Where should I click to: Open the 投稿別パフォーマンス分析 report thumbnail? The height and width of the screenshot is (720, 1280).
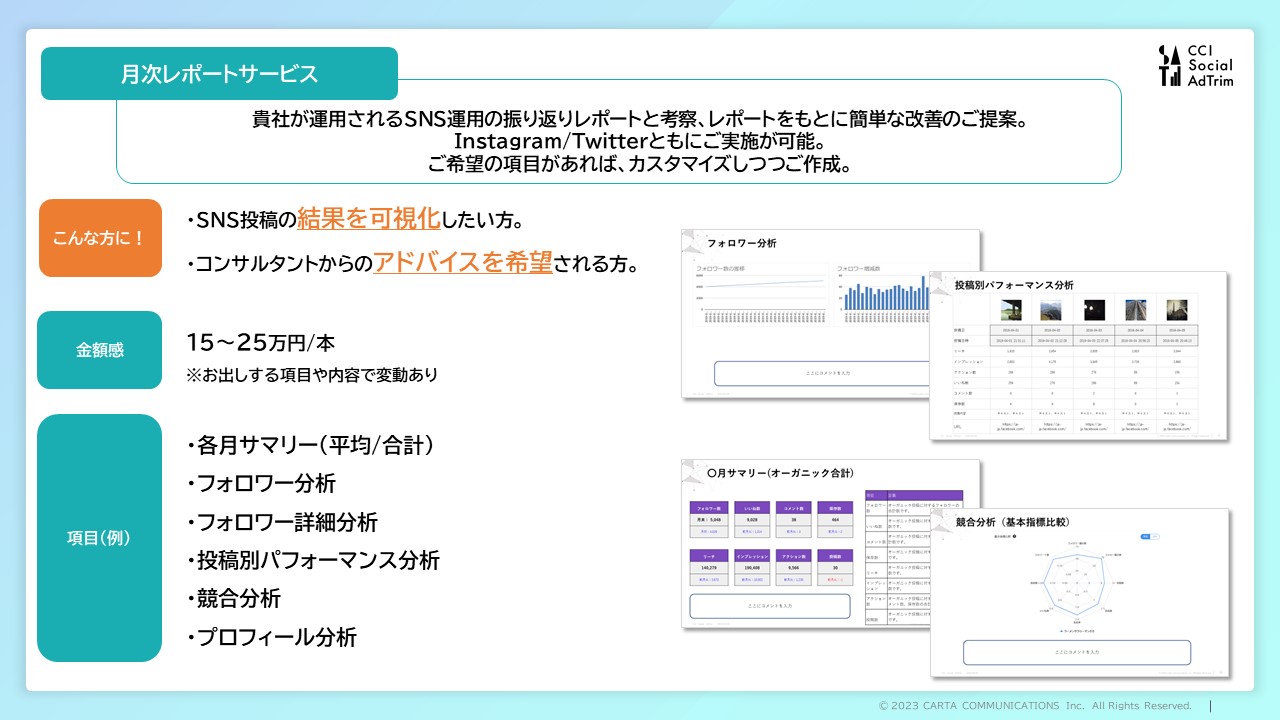tap(1079, 355)
